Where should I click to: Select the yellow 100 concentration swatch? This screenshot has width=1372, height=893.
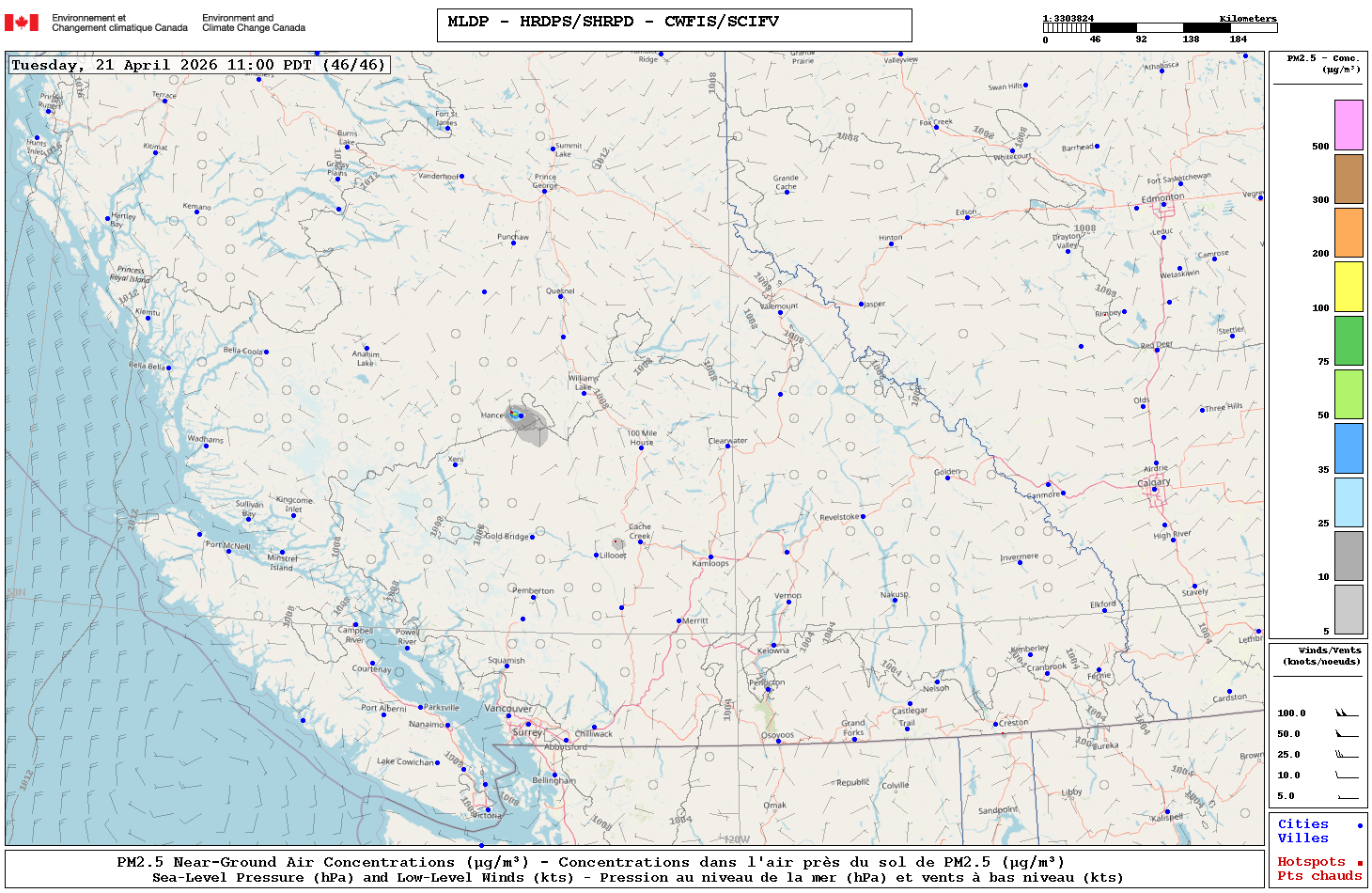click(1349, 287)
